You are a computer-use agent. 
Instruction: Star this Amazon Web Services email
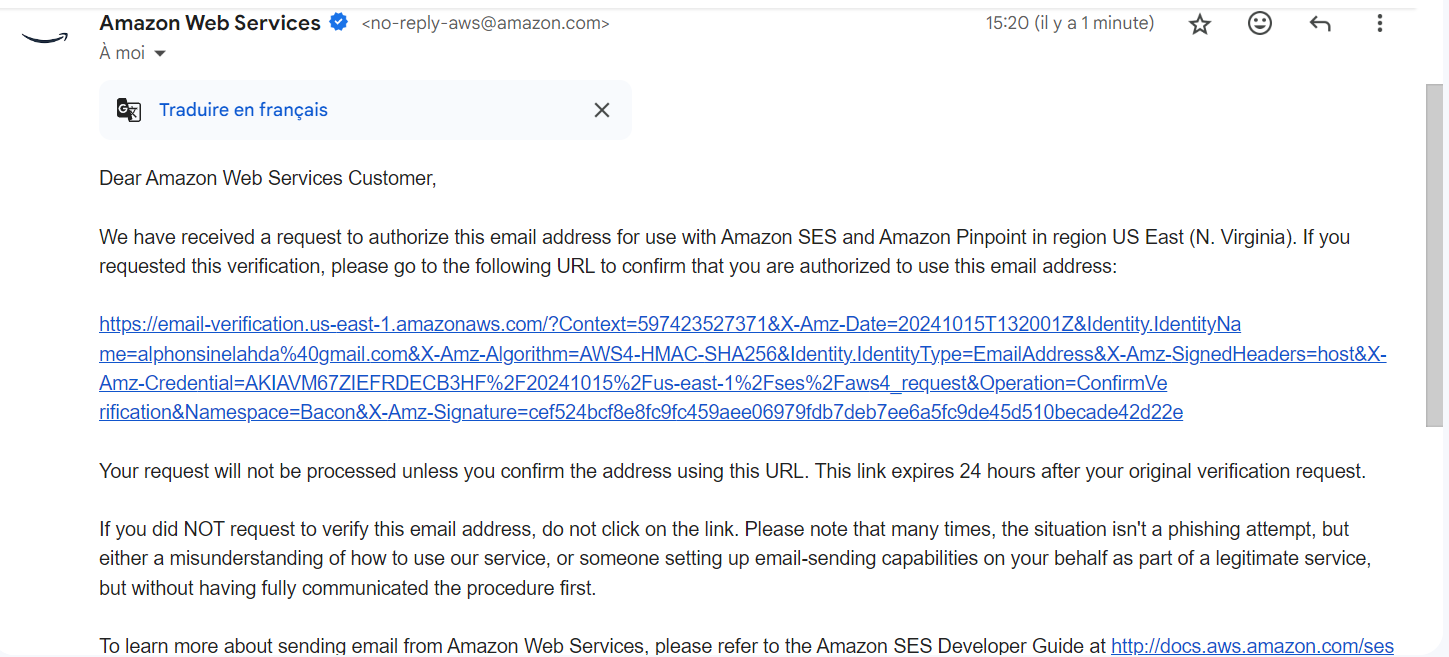tap(1199, 24)
